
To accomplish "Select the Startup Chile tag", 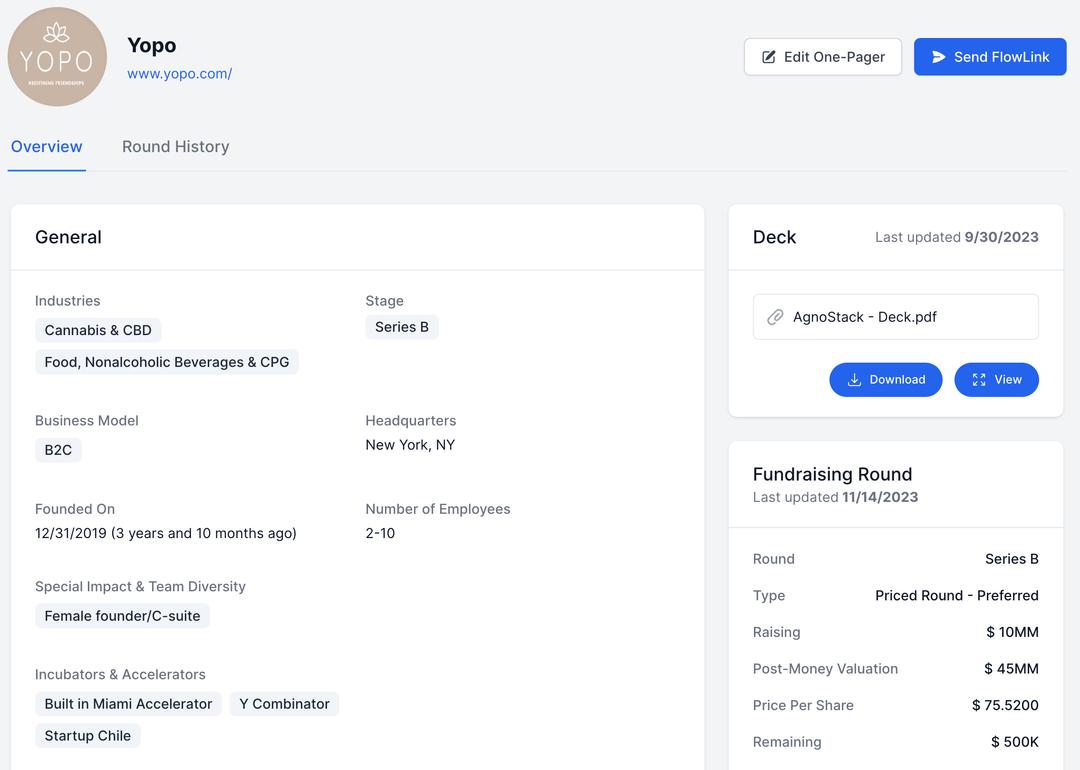I will coord(88,736).
